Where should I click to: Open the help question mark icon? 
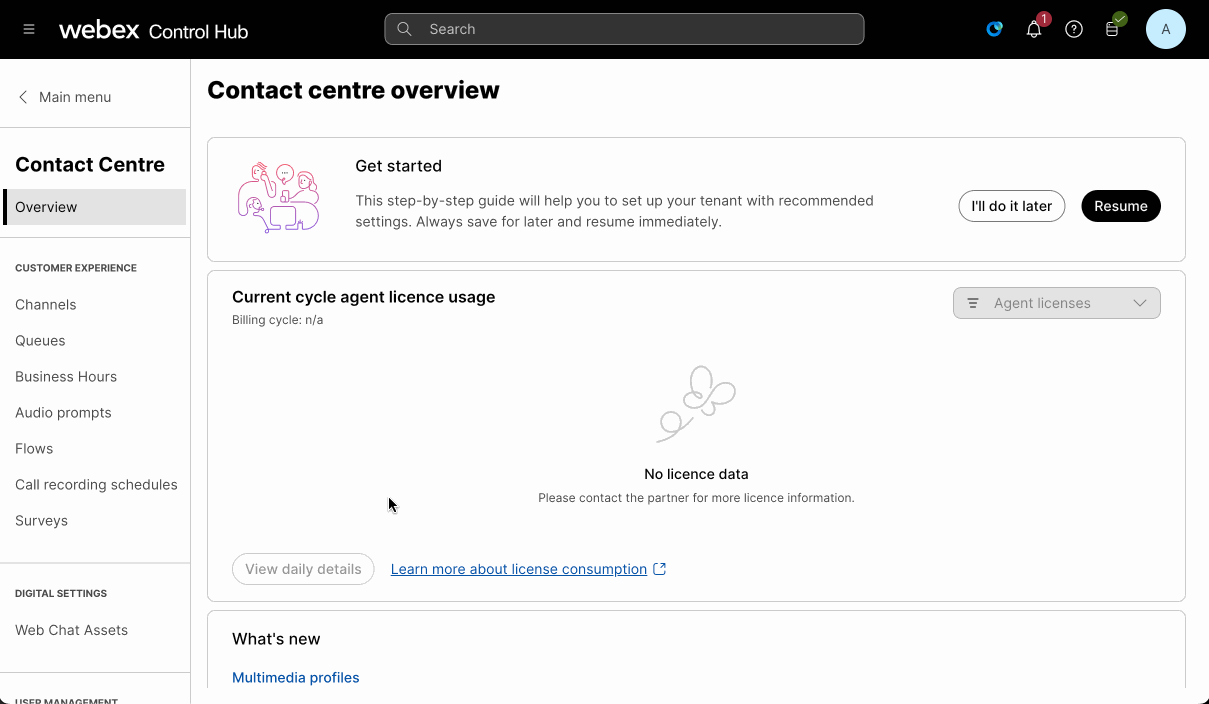(x=1074, y=29)
